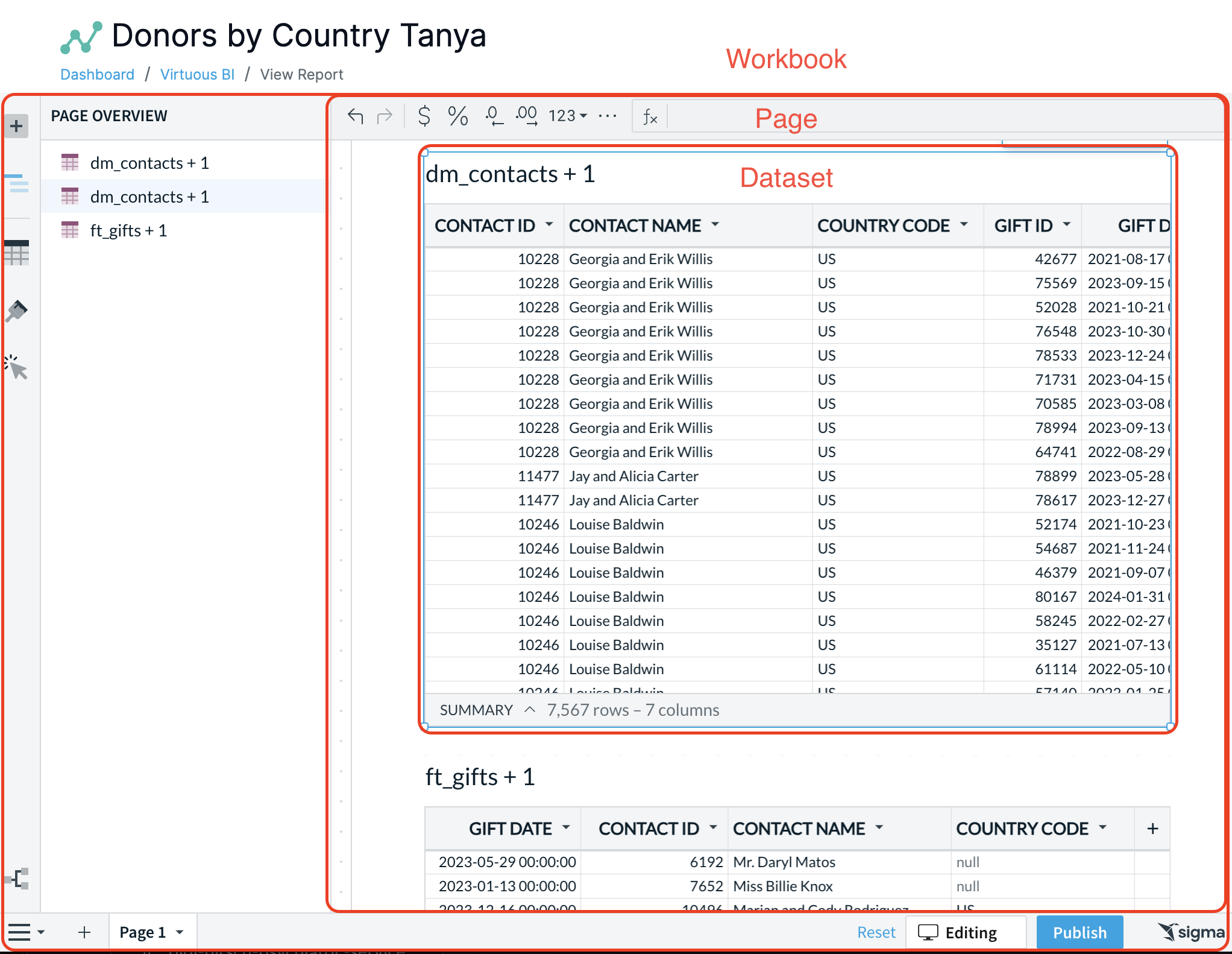Click contact ID cell 6192
Screen dimensions: 1232x954
click(x=654, y=862)
